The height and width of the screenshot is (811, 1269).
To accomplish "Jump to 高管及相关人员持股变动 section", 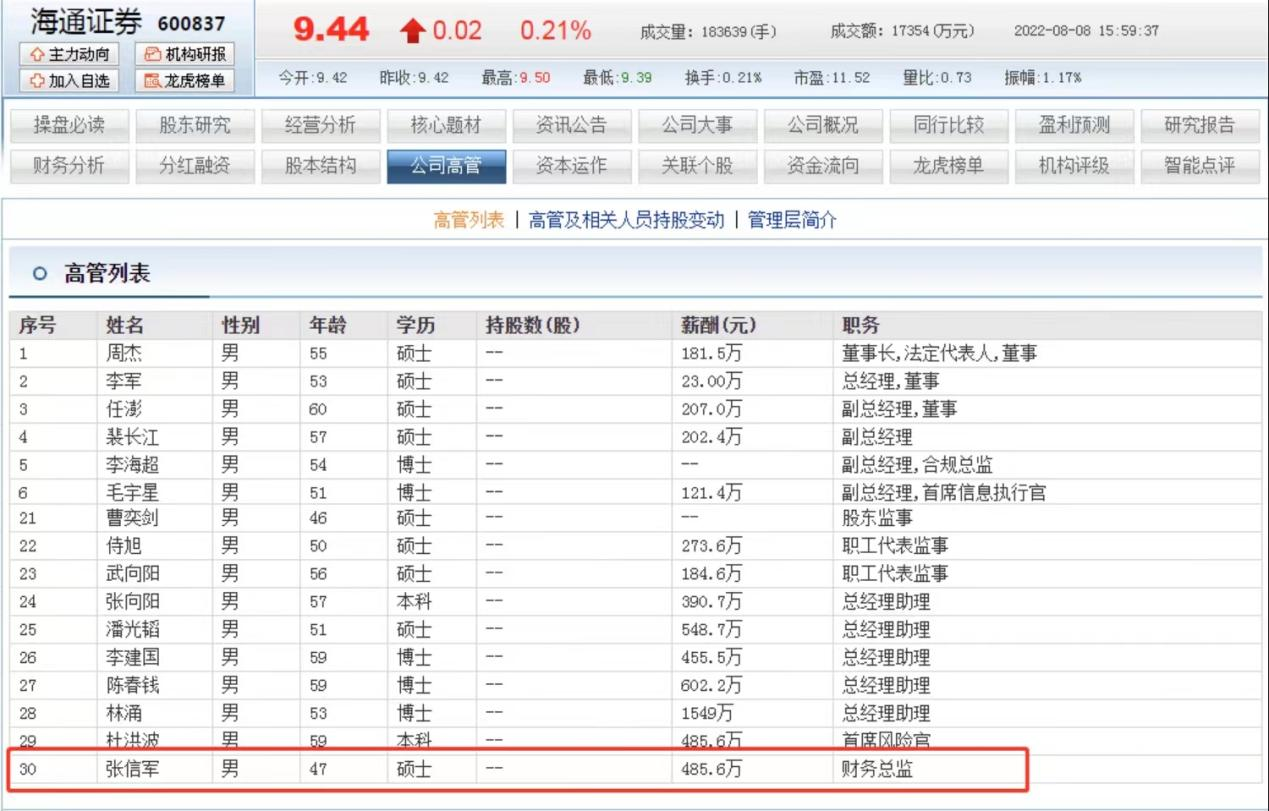I will pyautogui.click(x=626, y=220).
